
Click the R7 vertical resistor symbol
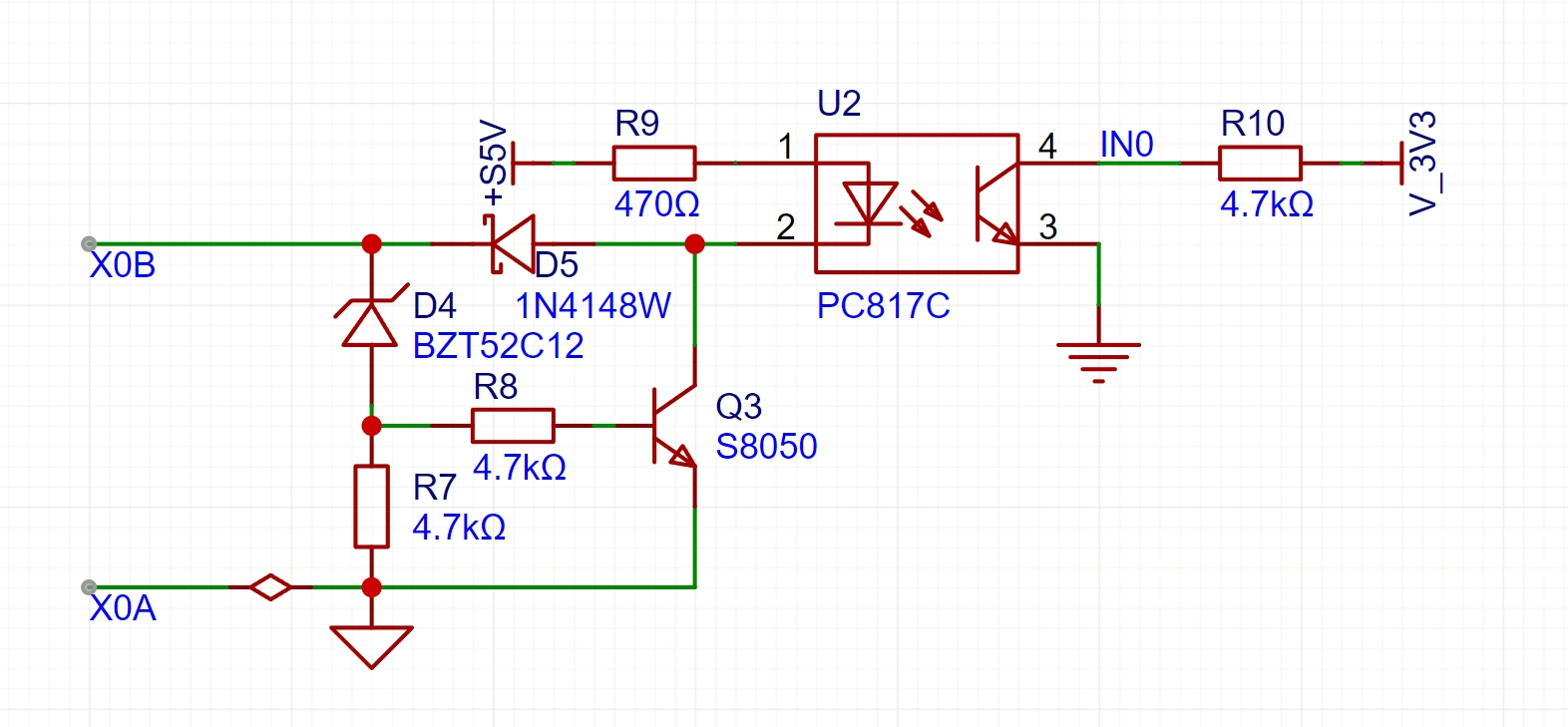371,506
